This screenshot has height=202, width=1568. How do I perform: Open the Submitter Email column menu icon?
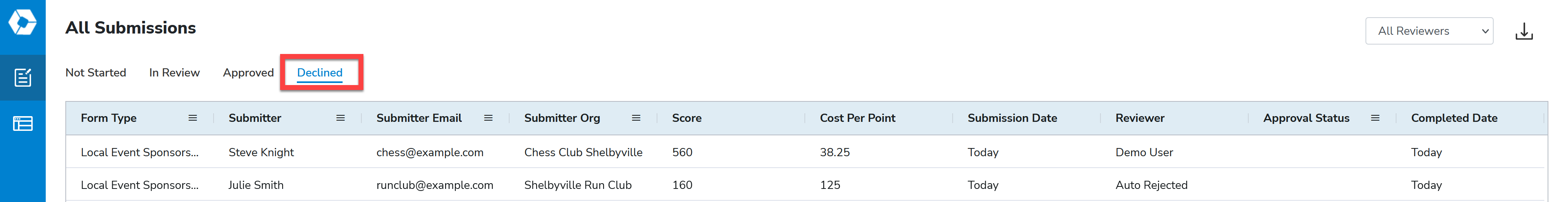488,118
